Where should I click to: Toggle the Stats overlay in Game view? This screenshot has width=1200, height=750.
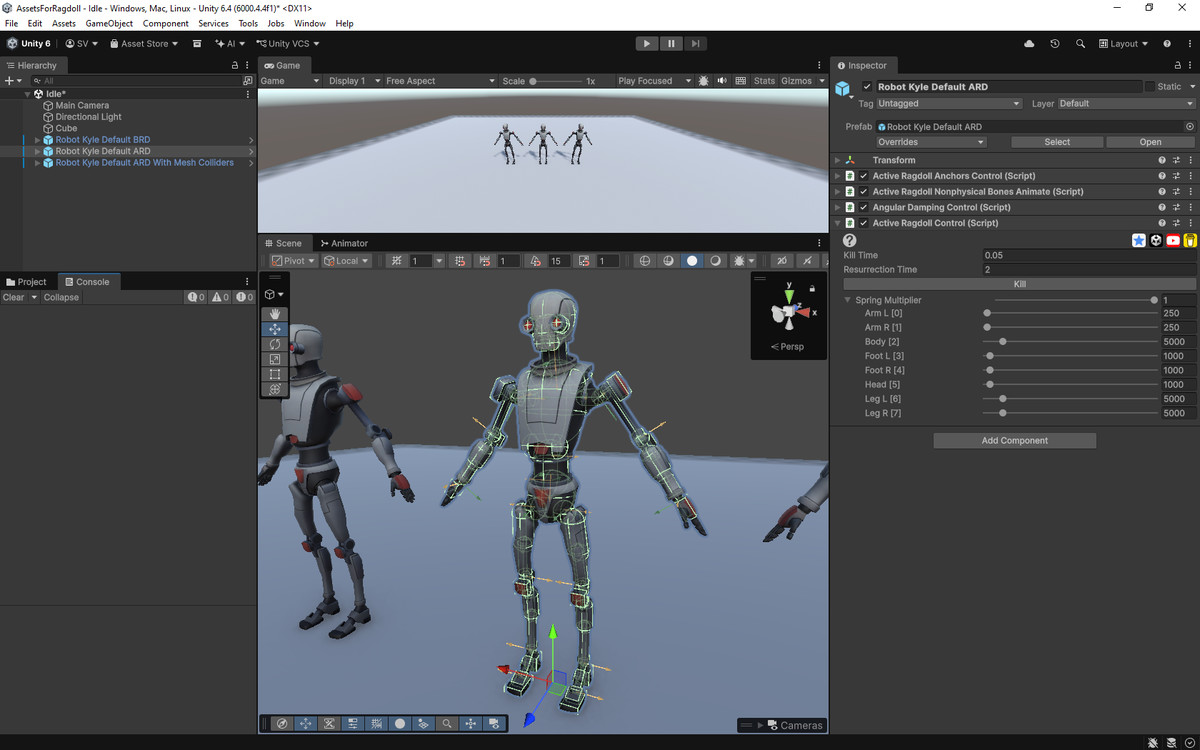click(x=764, y=81)
